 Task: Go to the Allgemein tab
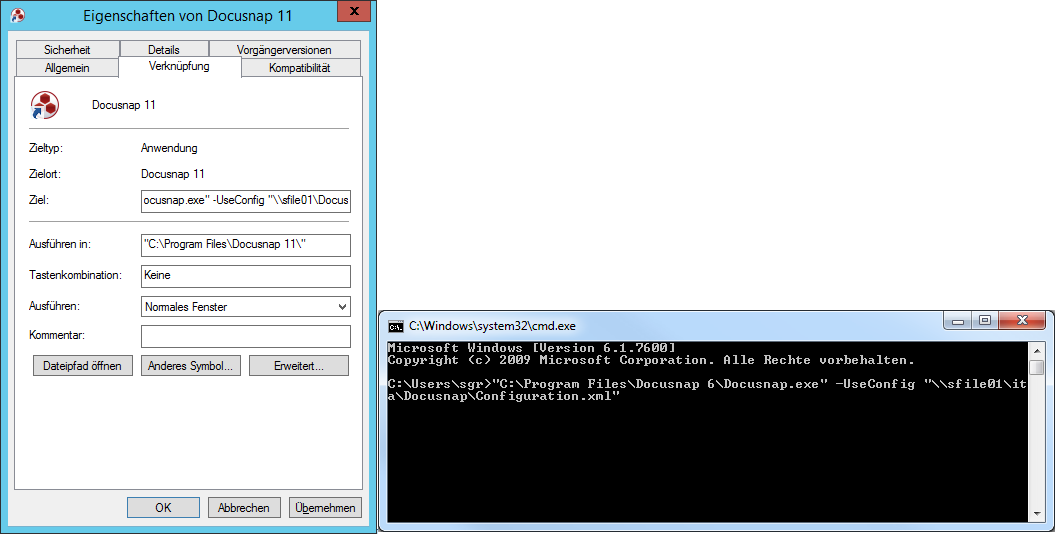pos(67,68)
